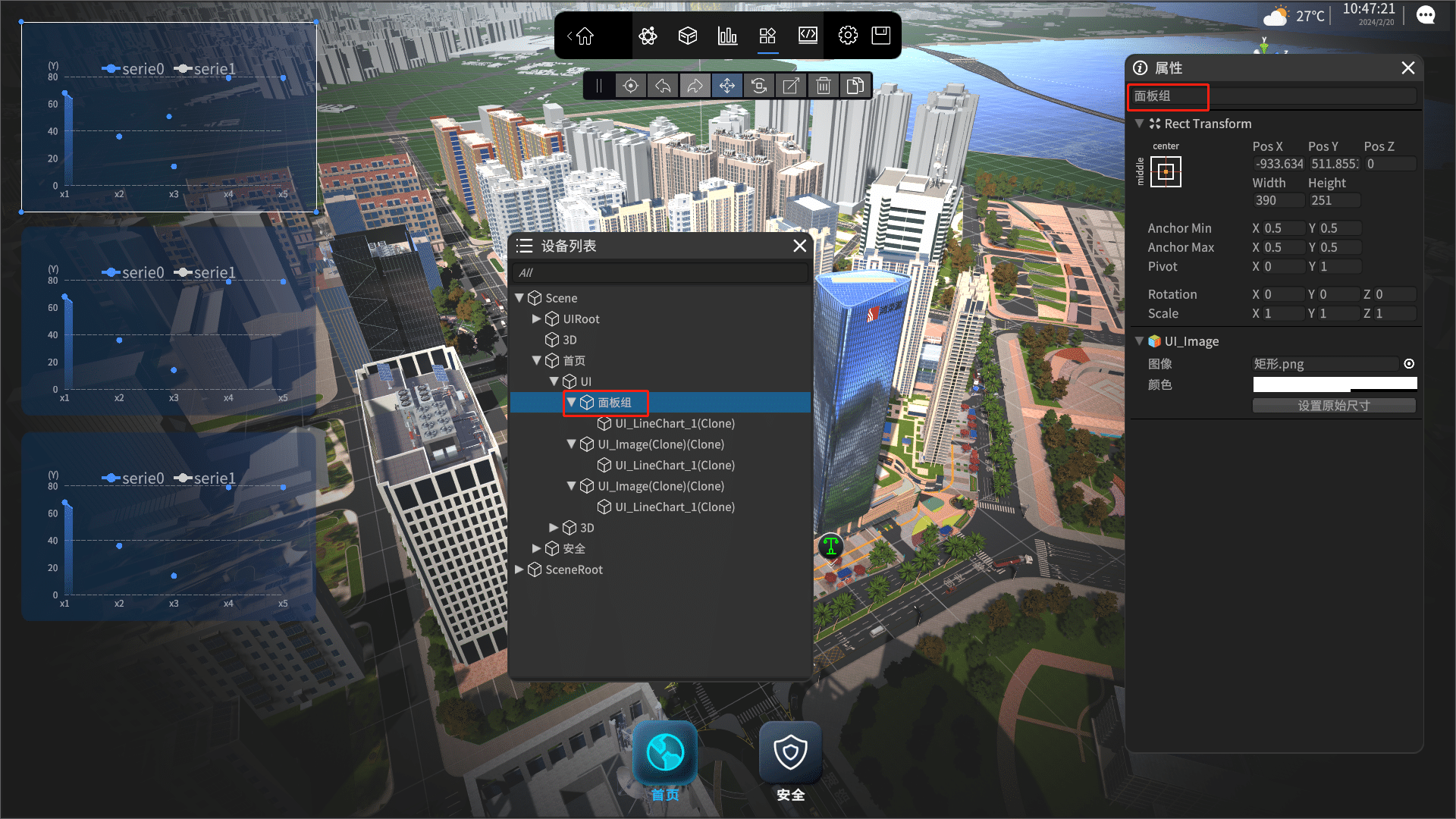The width and height of the screenshot is (1456, 819).
Task: Click the All search field in 设备列表
Action: click(660, 273)
